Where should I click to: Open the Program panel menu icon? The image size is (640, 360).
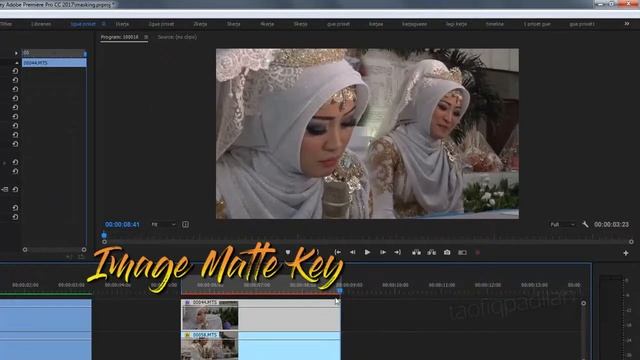click(146, 37)
